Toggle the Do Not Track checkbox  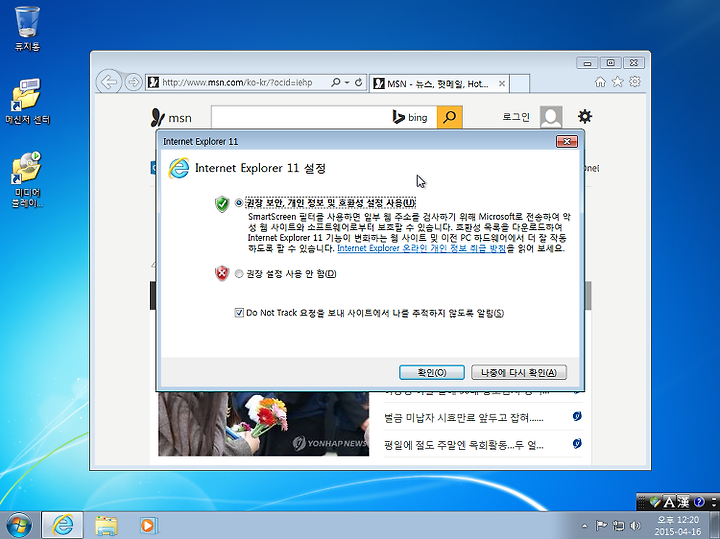239,313
